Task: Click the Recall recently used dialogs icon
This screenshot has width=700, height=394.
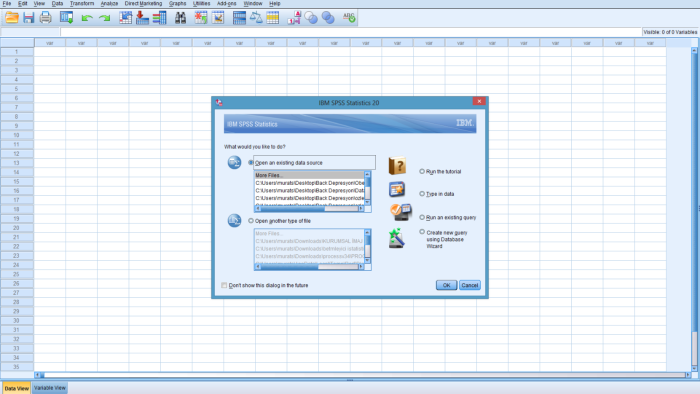Action: [67, 18]
